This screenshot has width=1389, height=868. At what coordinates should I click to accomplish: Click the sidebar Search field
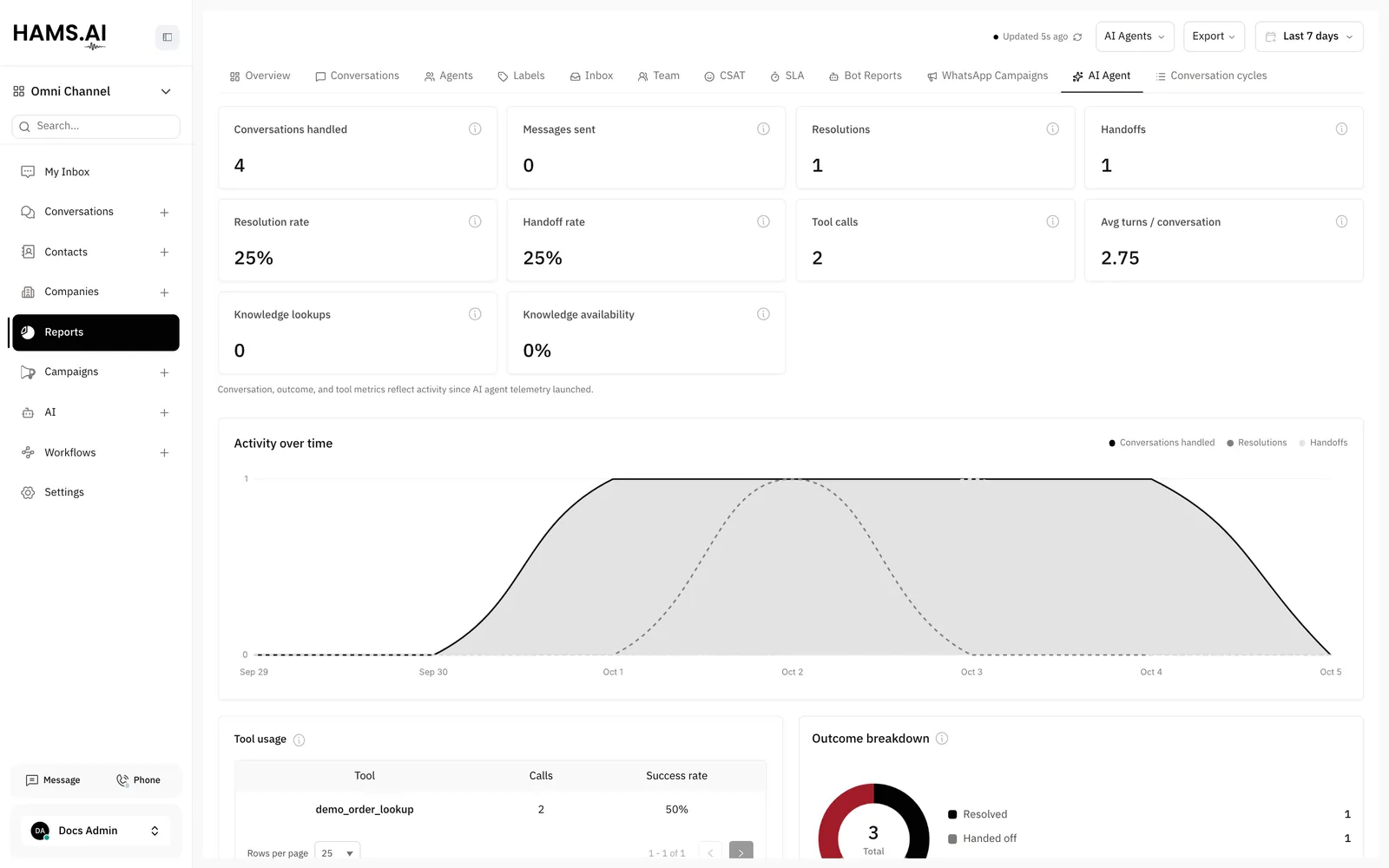click(x=95, y=127)
